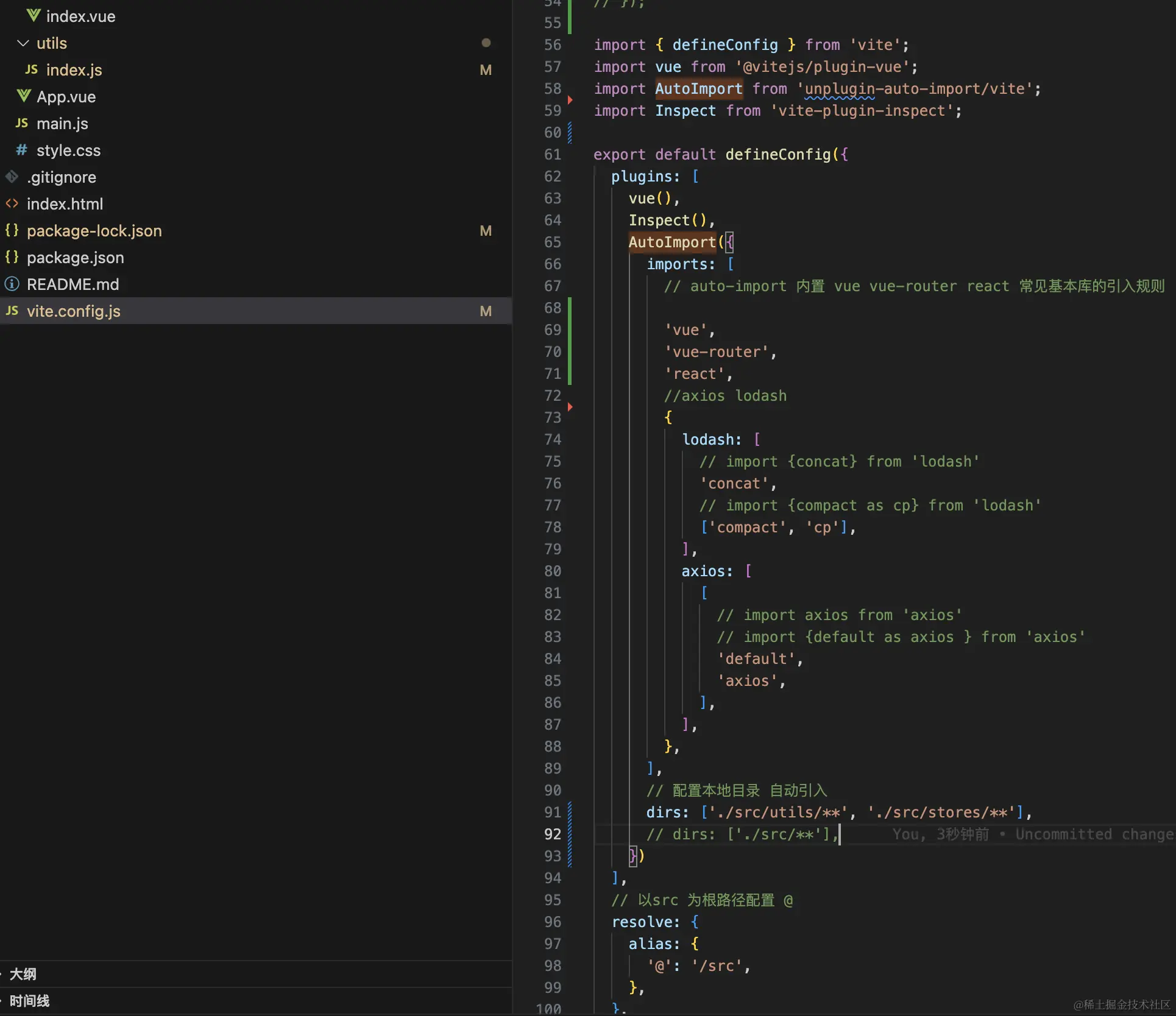
Task: Open style.css in the explorer
Action: pos(68,150)
